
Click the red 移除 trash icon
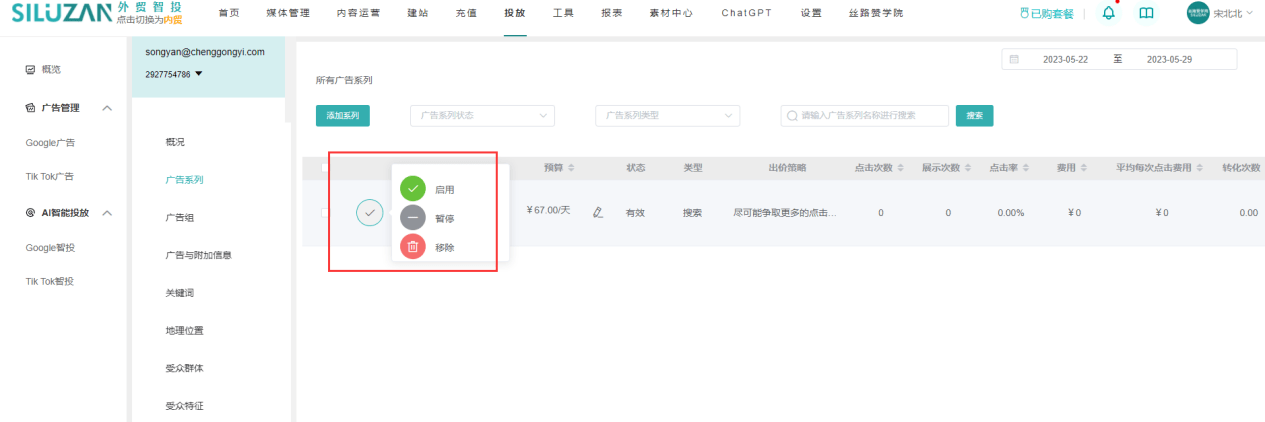[x=413, y=247]
